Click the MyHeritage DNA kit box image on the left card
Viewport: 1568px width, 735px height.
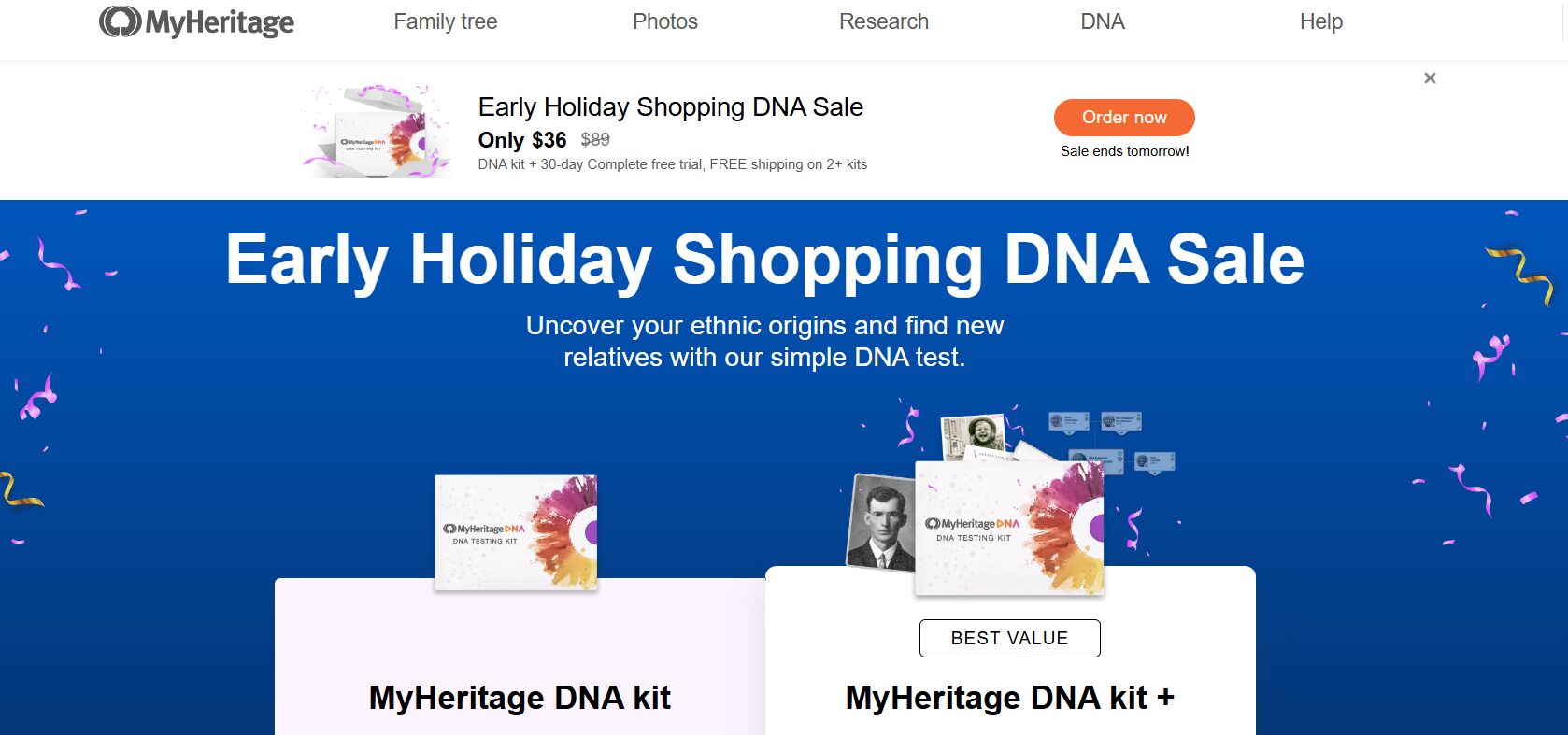tap(516, 532)
